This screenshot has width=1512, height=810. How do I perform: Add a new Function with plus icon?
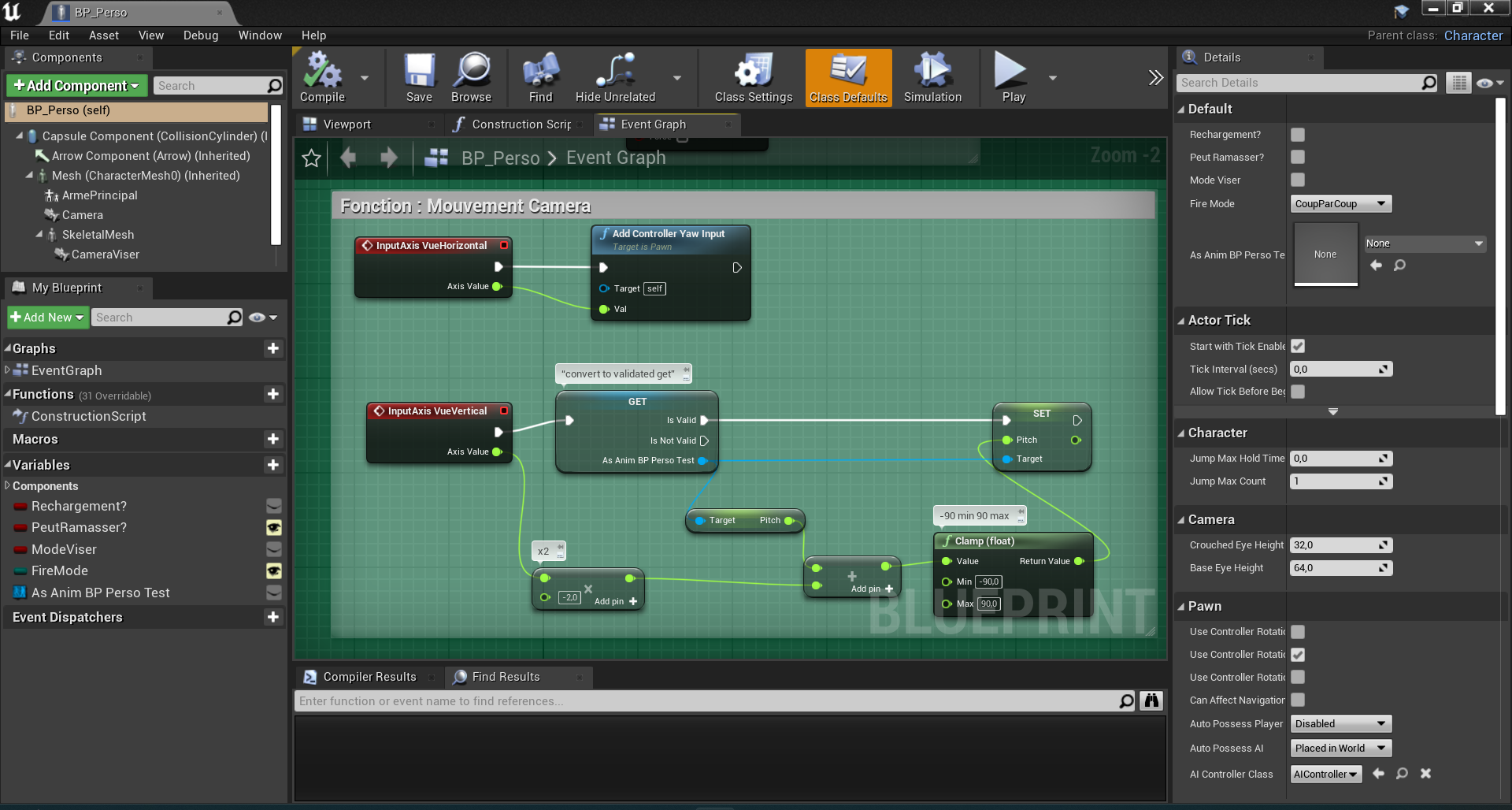click(x=273, y=394)
